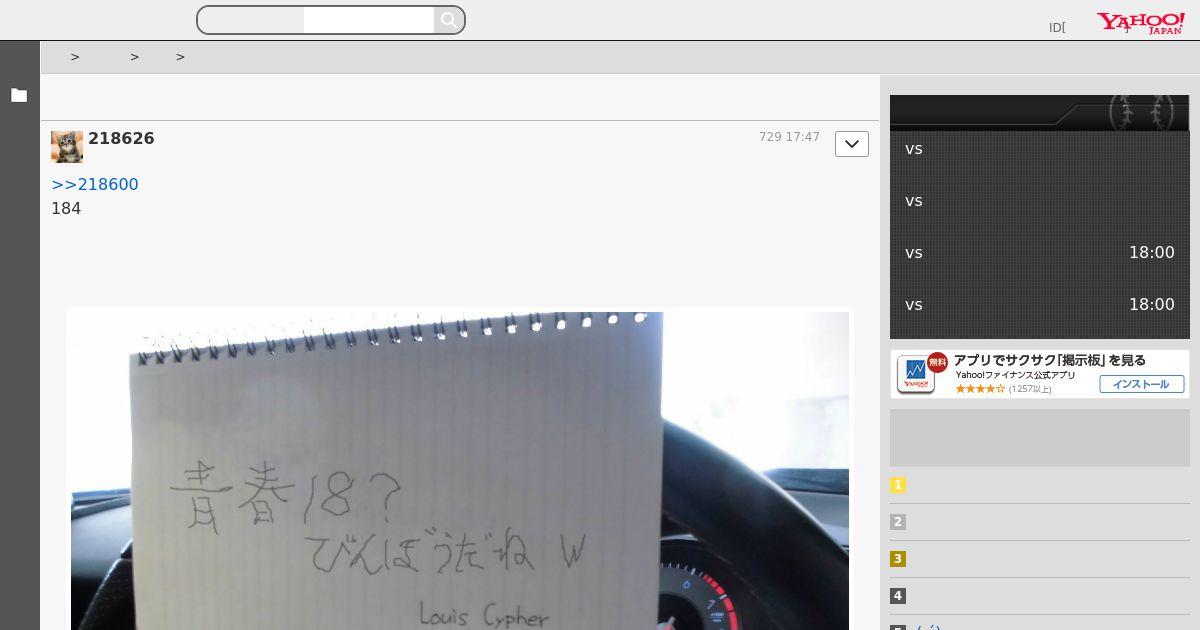Follow the >>218600 reply link
Image resolution: width=1200 pixels, height=630 pixels.
95,184
